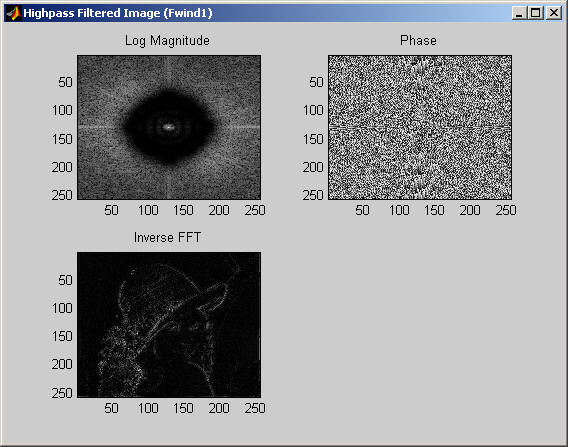Click the horizontal line in Phase plot
Viewport: 568px width, 447px height.
(x=420, y=127)
